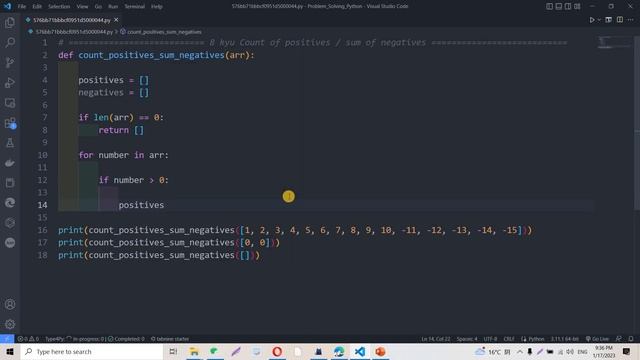Change indentation via Spaces: 4
Viewport: 640px width, 360px height.
click(467, 339)
